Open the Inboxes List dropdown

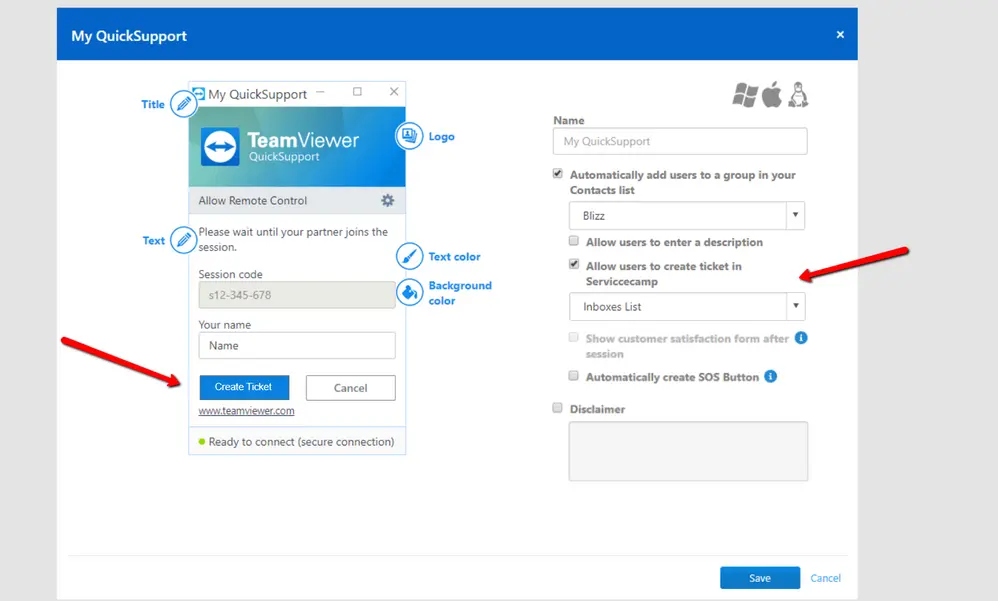pos(687,306)
